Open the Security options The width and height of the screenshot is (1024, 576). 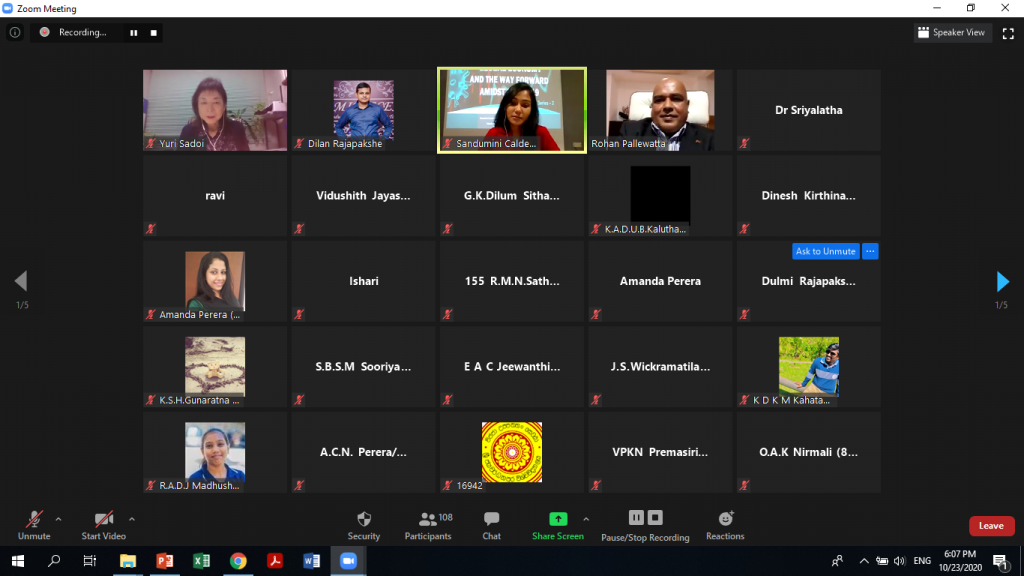coord(363,524)
